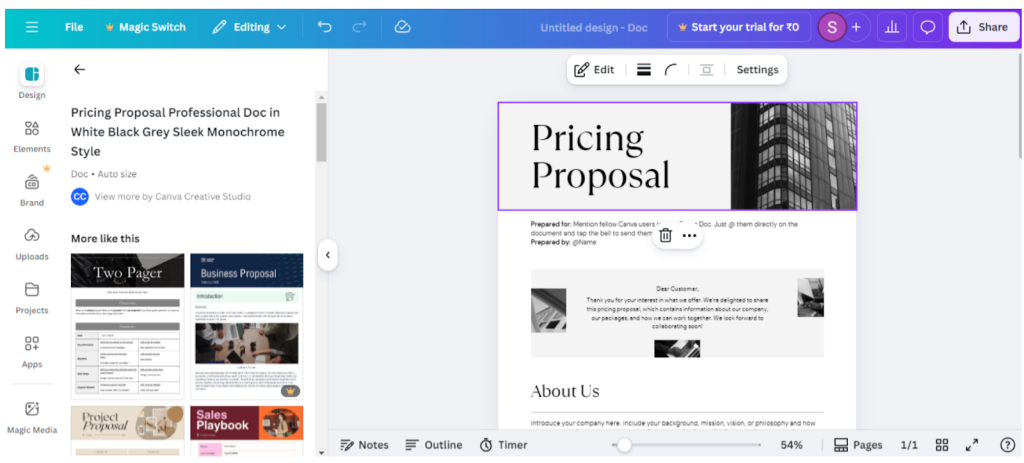
Task: Click the grayed padding frame icon
Action: pos(706,70)
